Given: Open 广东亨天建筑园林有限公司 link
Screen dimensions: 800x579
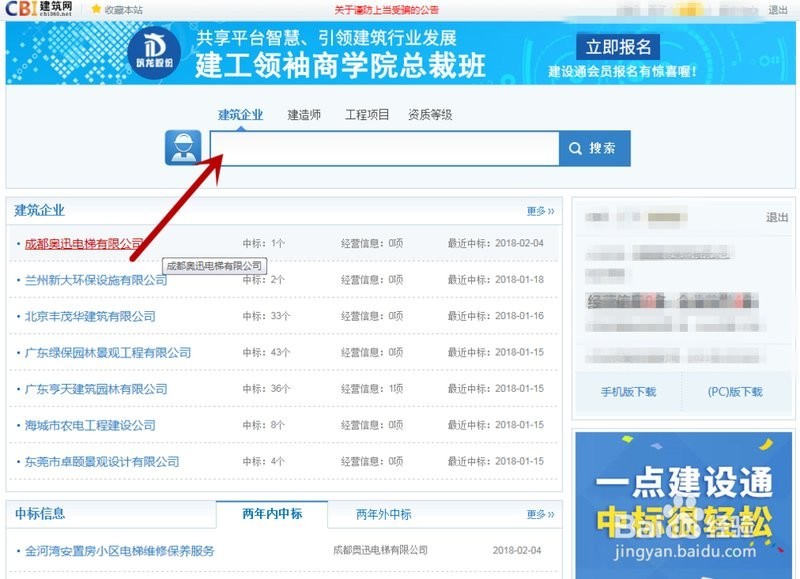Looking at the screenshot, I should click(96, 389).
